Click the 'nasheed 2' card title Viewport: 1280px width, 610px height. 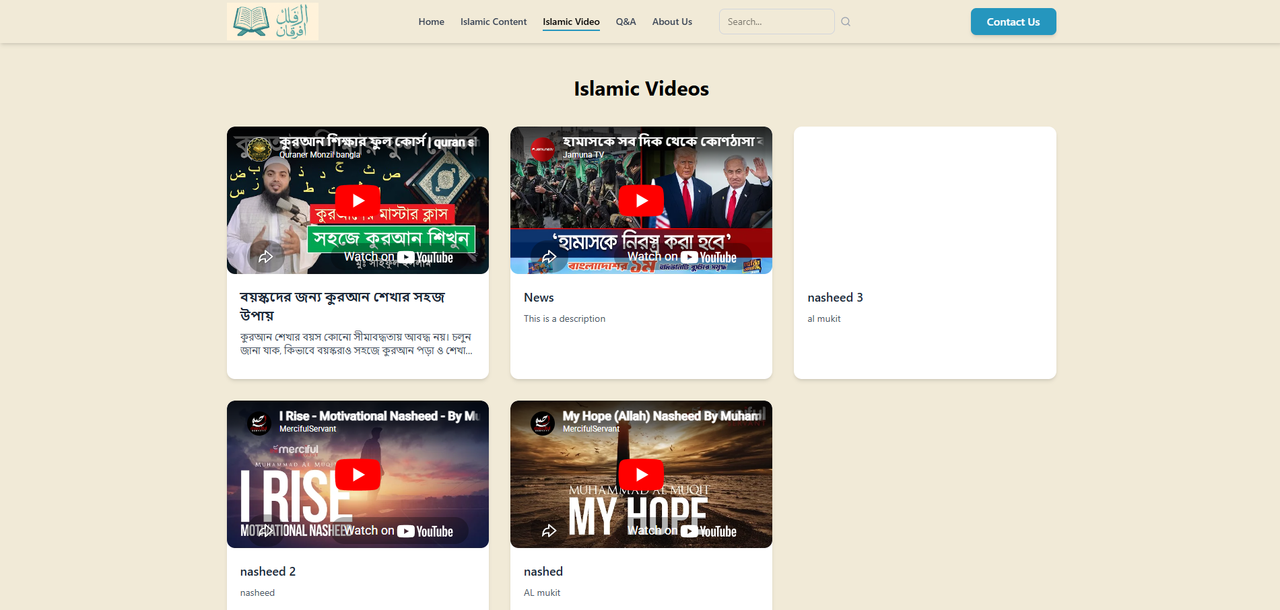(x=268, y=571)
